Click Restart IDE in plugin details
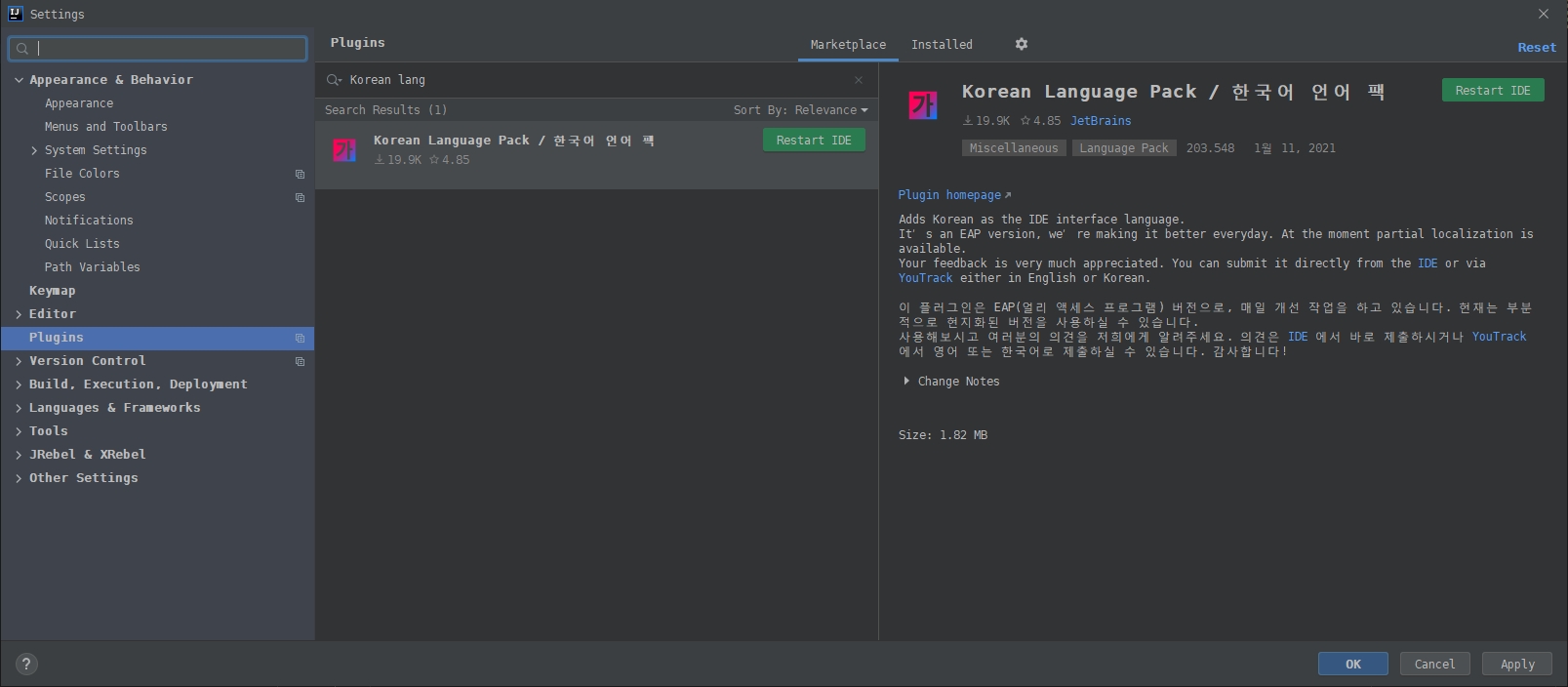Viewport: 1568px width, 687px height. point(1493,91)
